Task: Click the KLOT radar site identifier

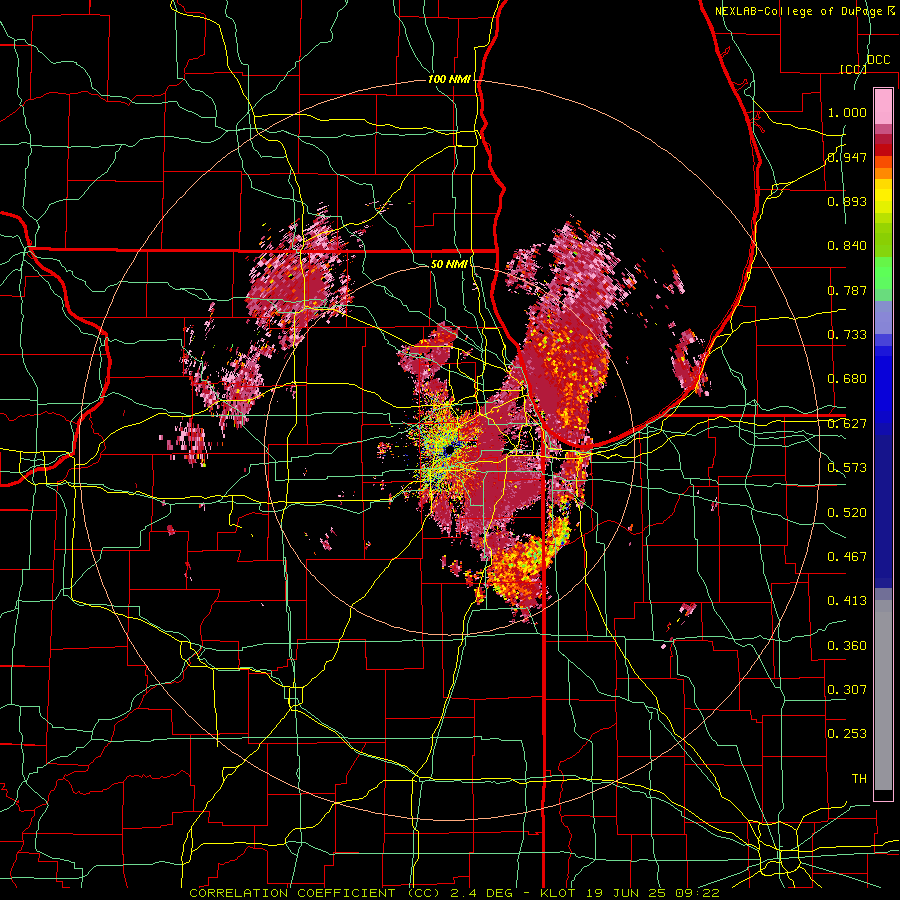Action: 557,893
